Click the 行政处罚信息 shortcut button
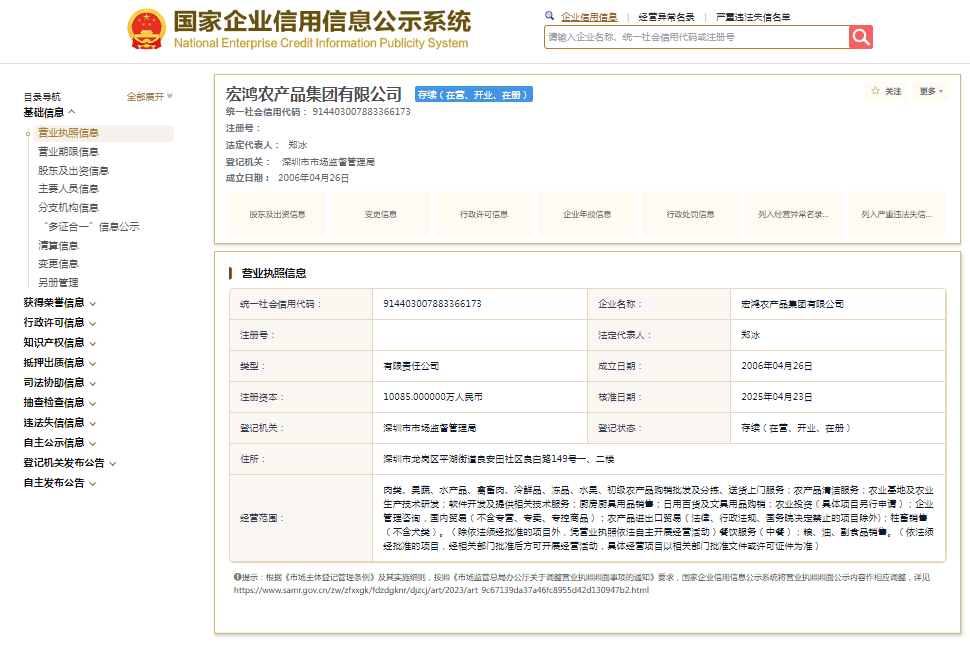The height and width of the screenshot is (650, 970). click(x=690, y=214)
